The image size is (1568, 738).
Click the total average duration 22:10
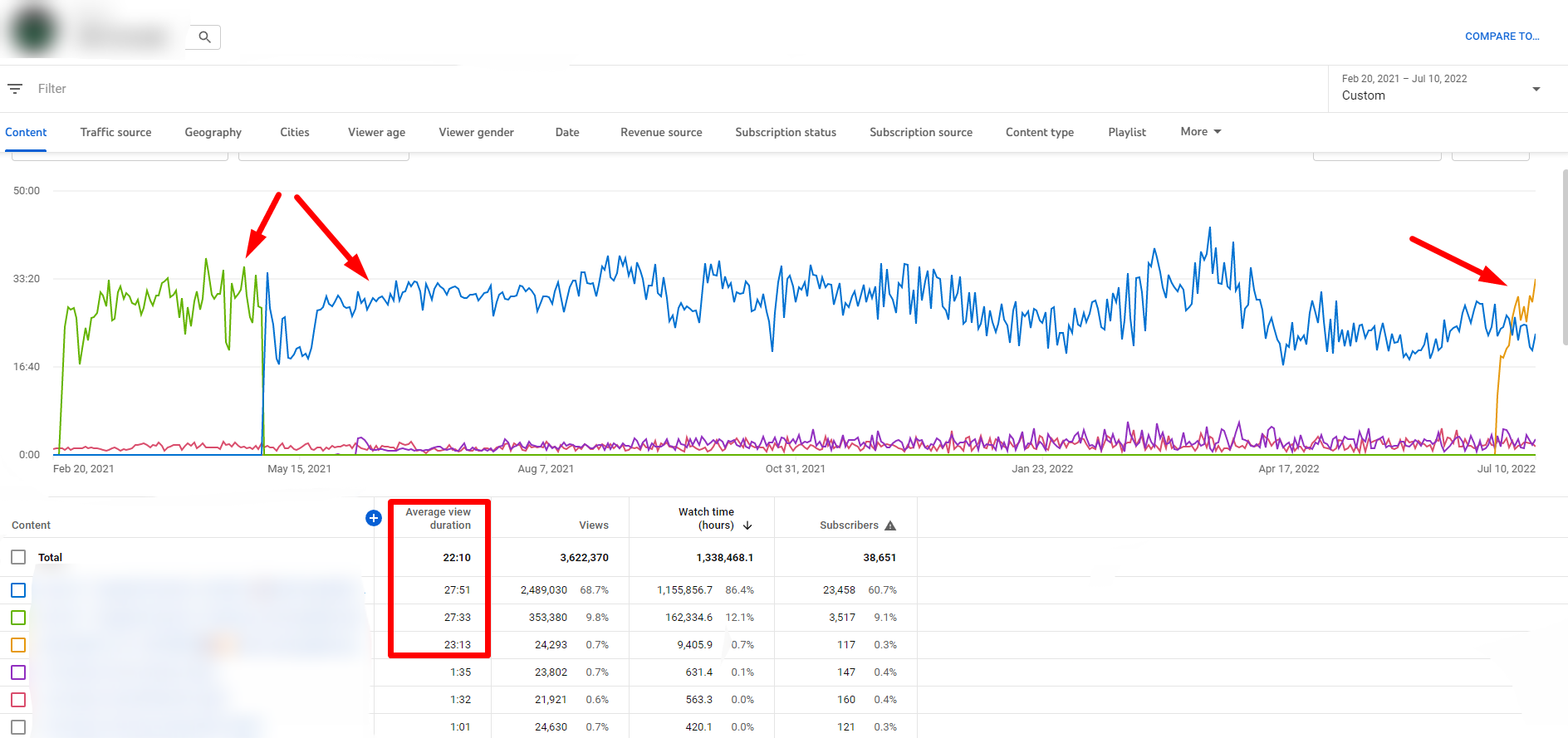pos(457,558)
